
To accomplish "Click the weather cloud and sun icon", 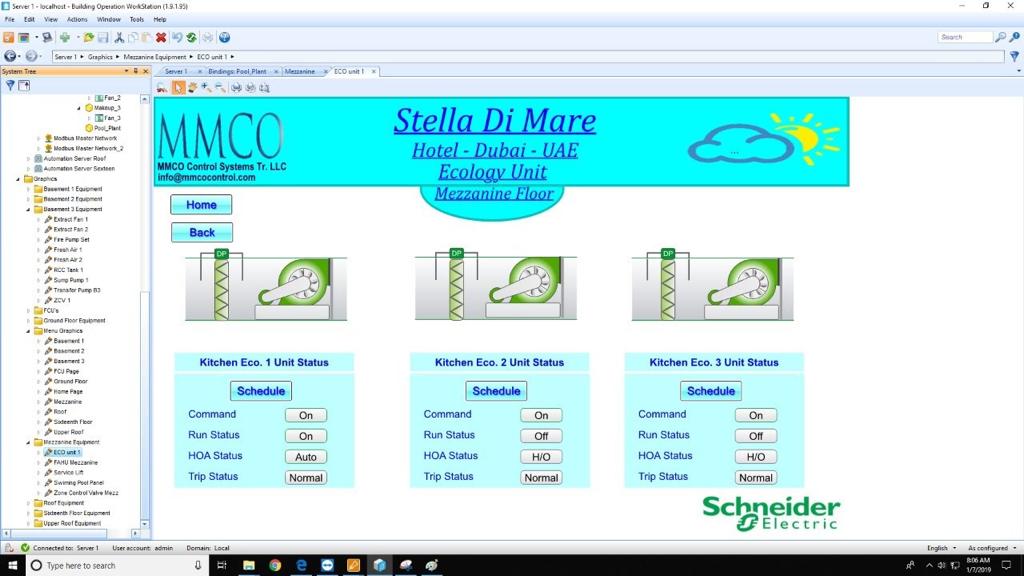I will click(x=763, y=140).
